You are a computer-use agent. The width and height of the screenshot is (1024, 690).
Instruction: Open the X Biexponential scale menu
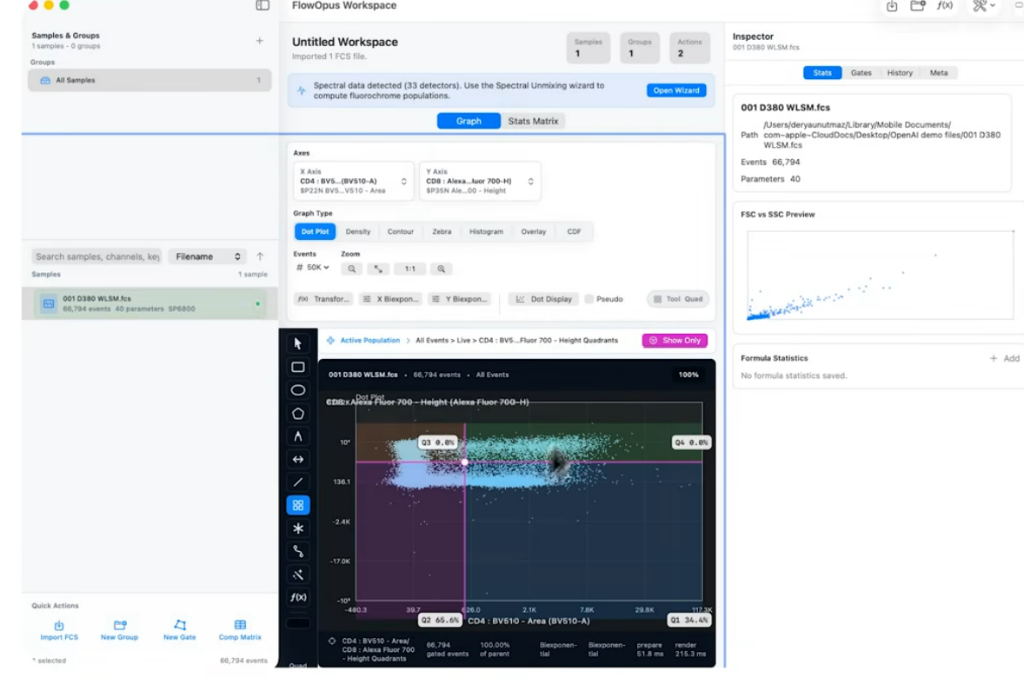click(391, 299)
